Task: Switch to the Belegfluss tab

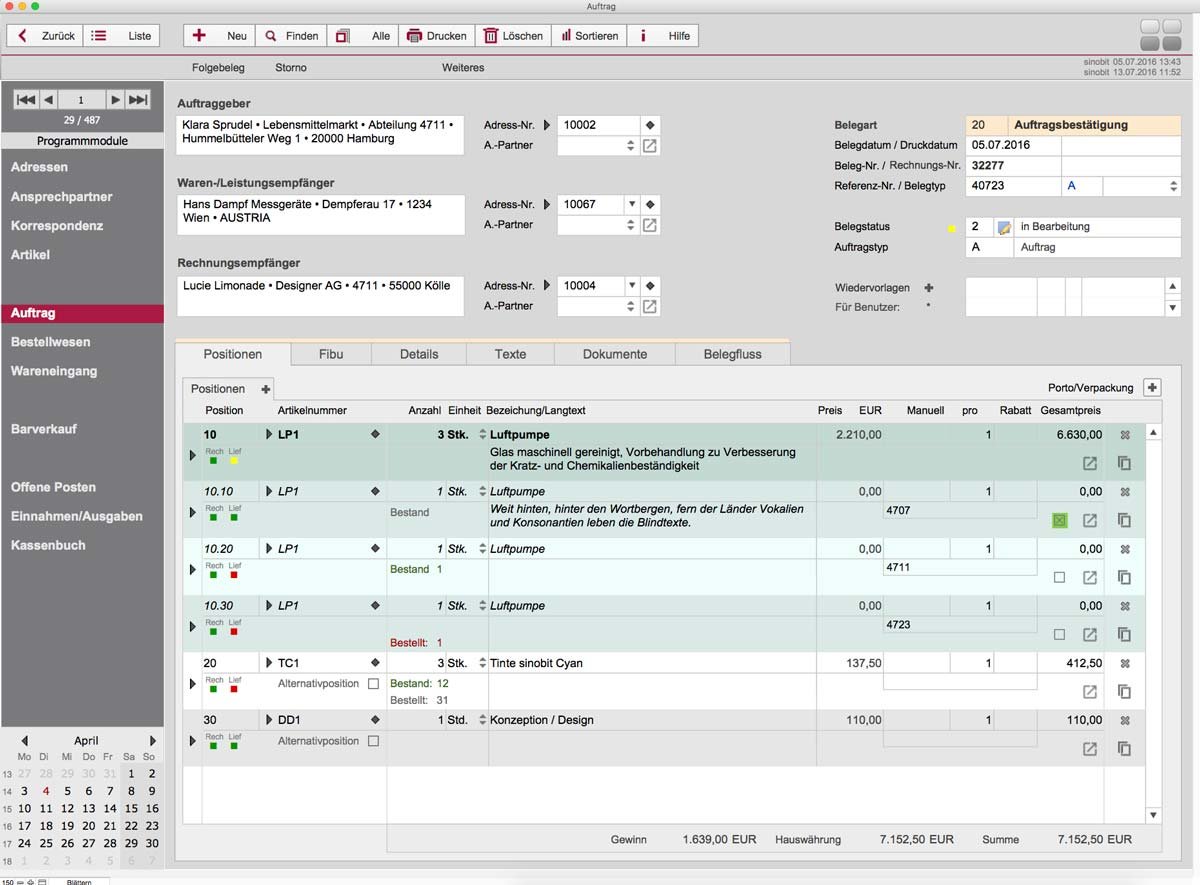Action: pos(732,354)
